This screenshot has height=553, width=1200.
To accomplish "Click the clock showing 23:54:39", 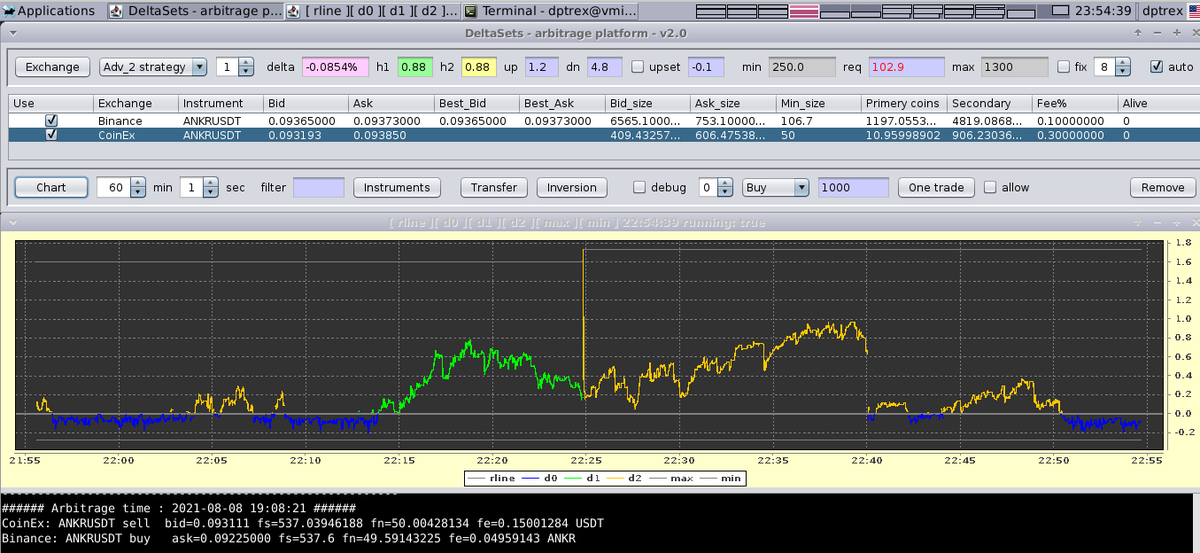I will [1102, 11].
